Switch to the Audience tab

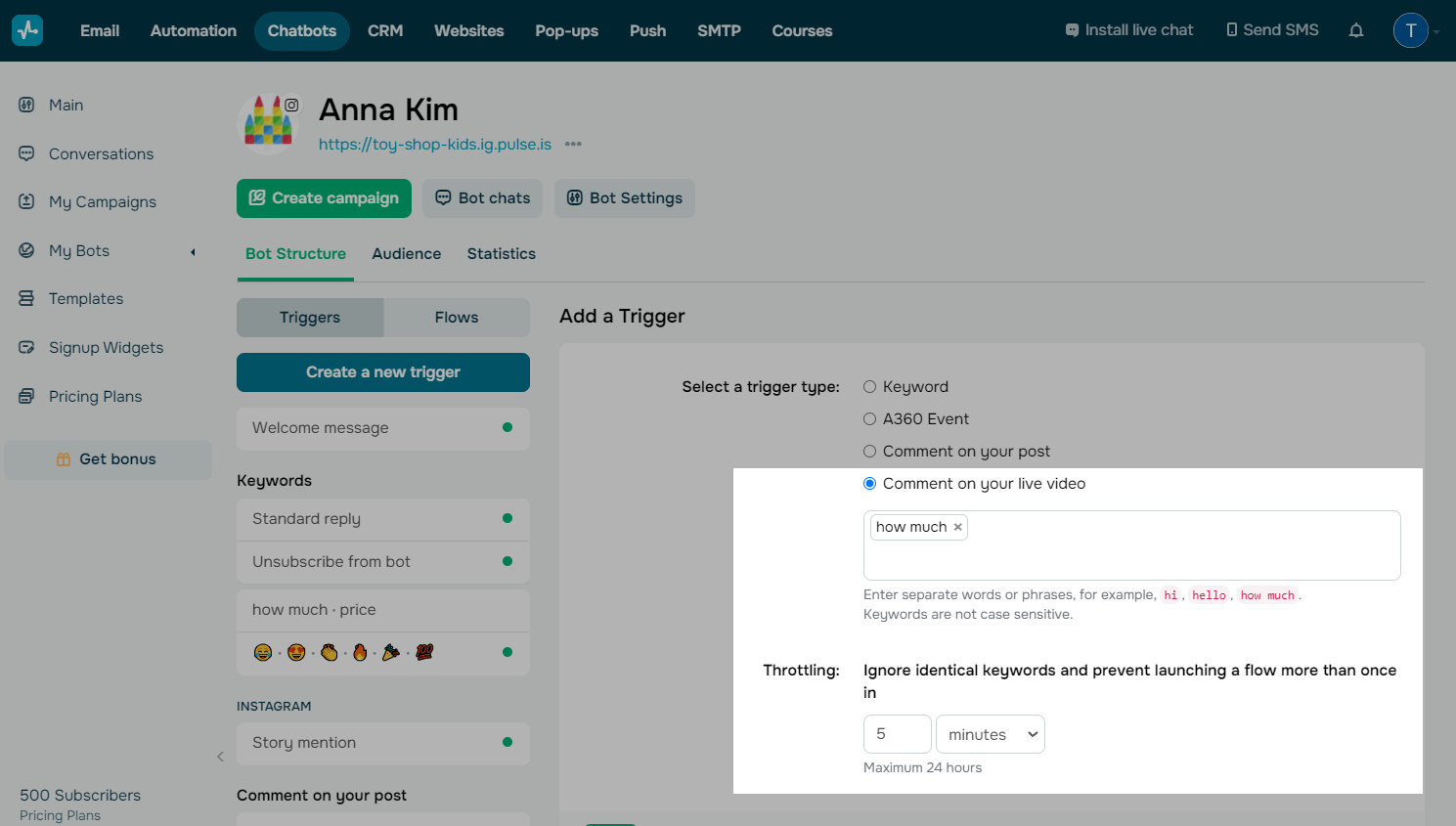pyautogui.click(x=406, y=254)
